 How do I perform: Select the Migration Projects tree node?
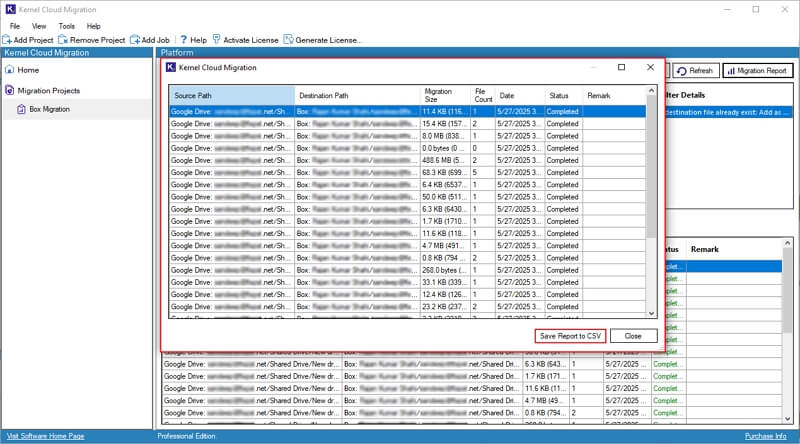coord(48,90)
